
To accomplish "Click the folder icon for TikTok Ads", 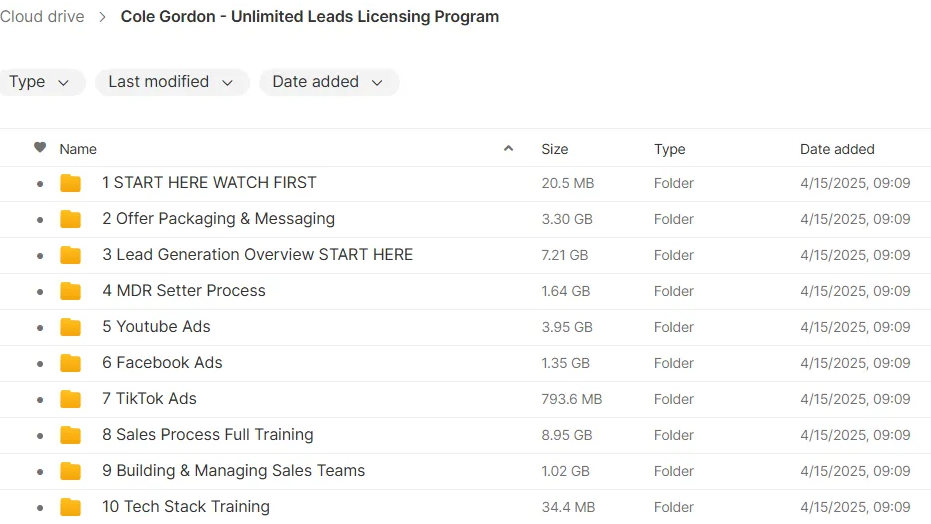I will point(70,399).
